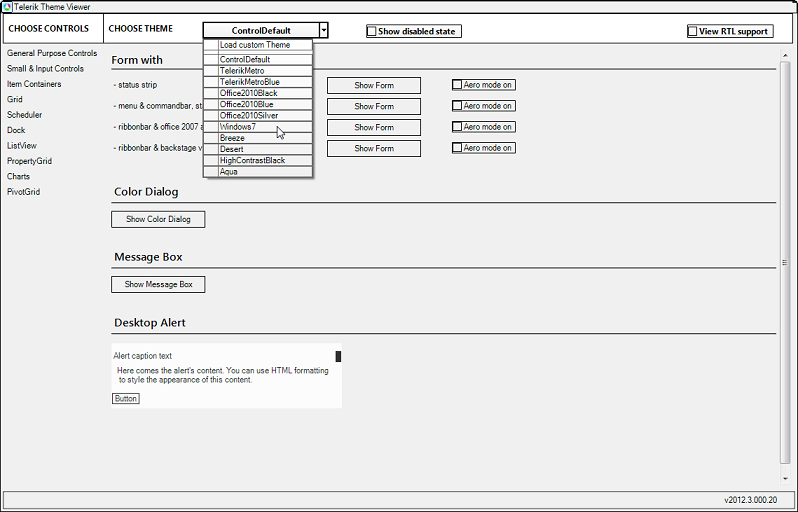Click Show Message Box button
This screenshot has height=512, width=798.
point(158,285)
